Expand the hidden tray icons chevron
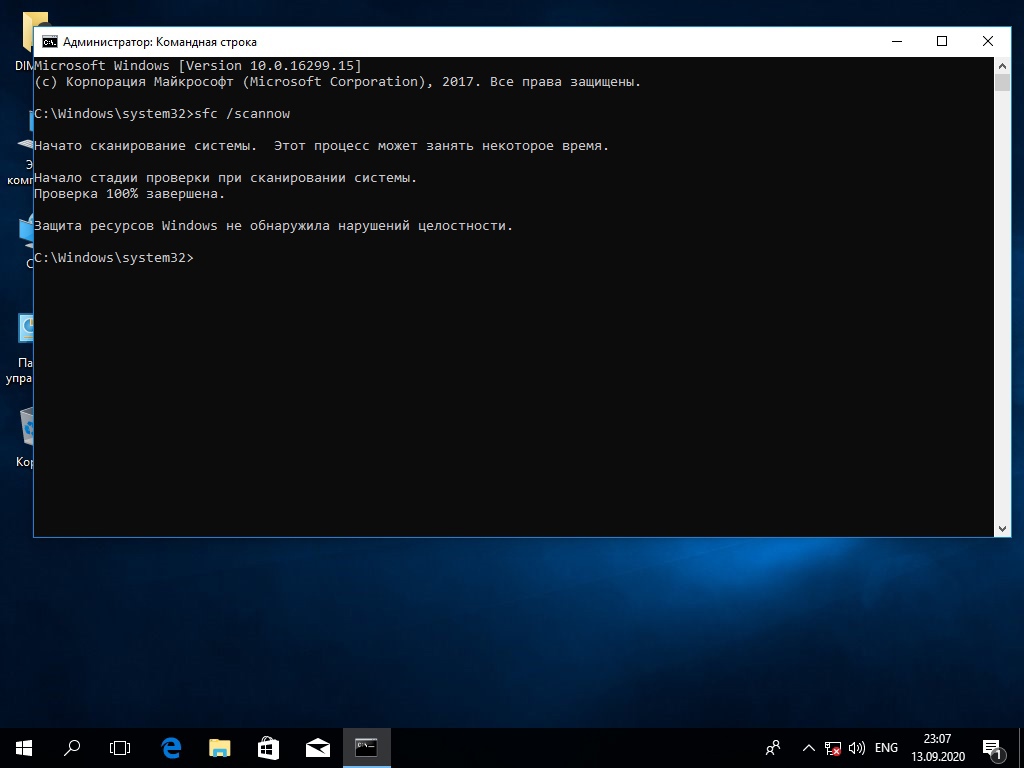Viewport: 1024px width, 768px height. pos(809,747)
